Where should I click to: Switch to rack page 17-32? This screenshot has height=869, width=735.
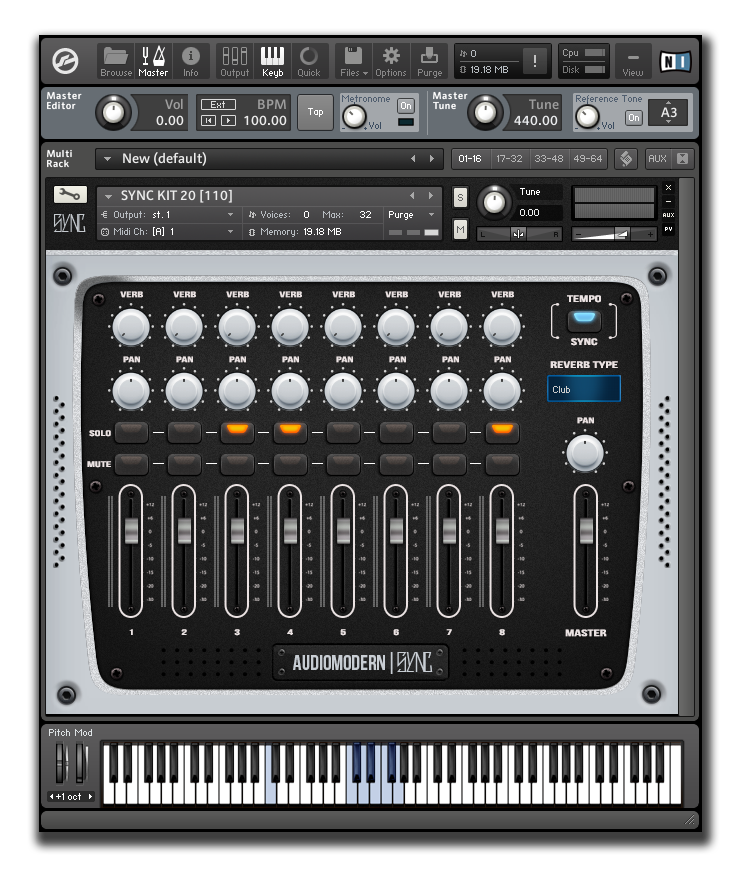[509, 159]
